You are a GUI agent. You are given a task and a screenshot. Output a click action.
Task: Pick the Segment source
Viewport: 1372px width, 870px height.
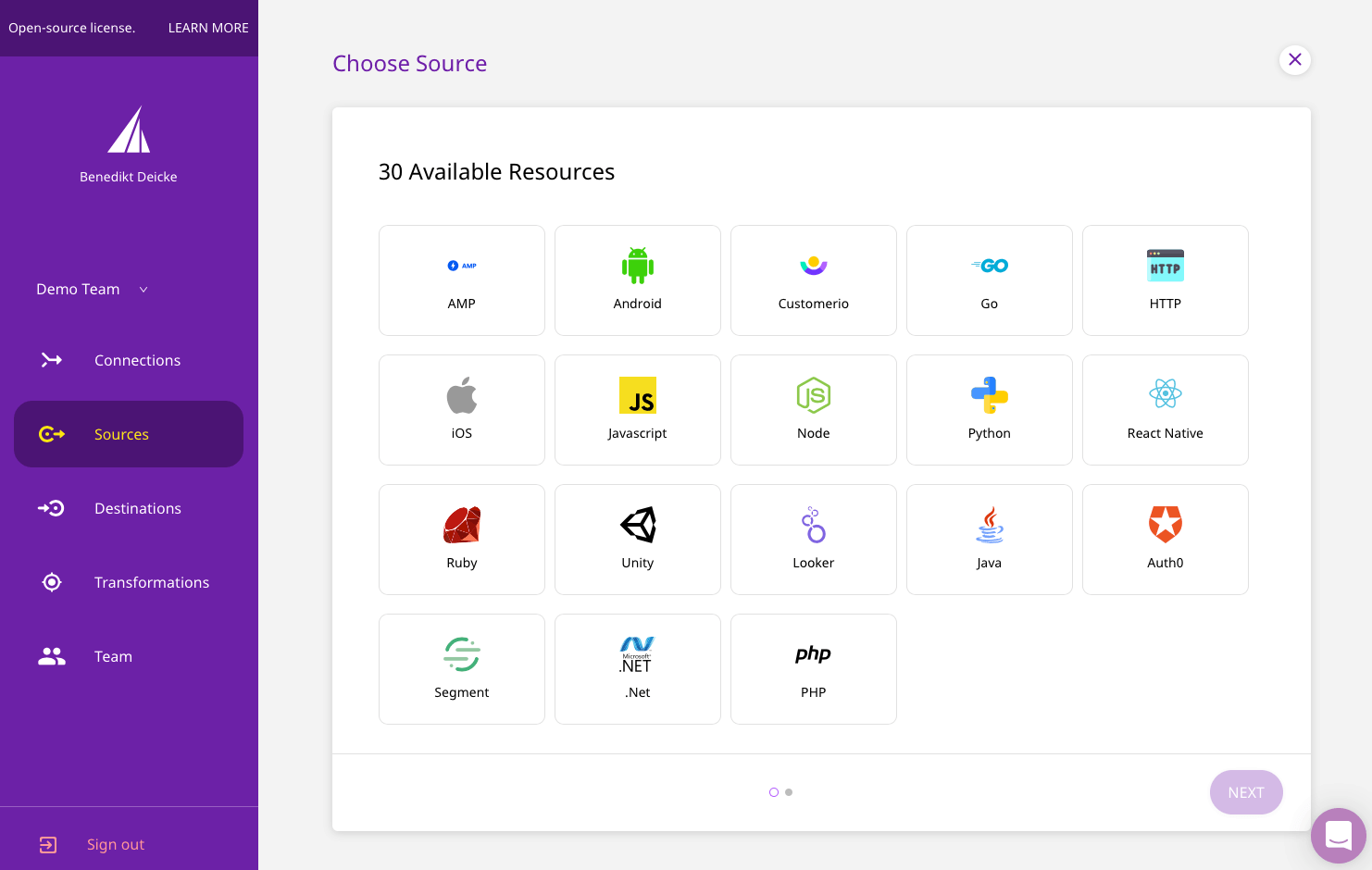click(461, 668)
